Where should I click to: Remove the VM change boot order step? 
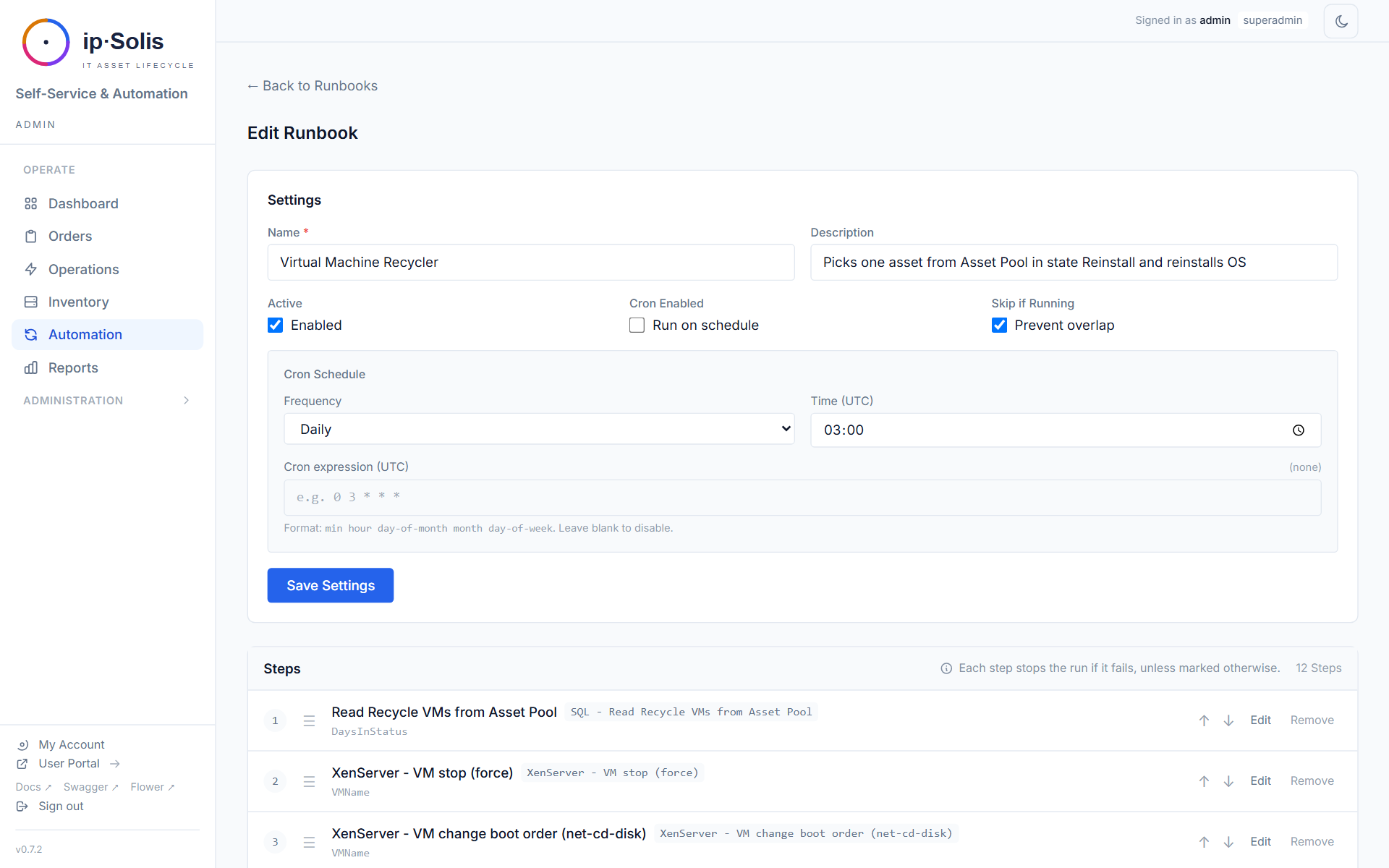coord(1312,842)
